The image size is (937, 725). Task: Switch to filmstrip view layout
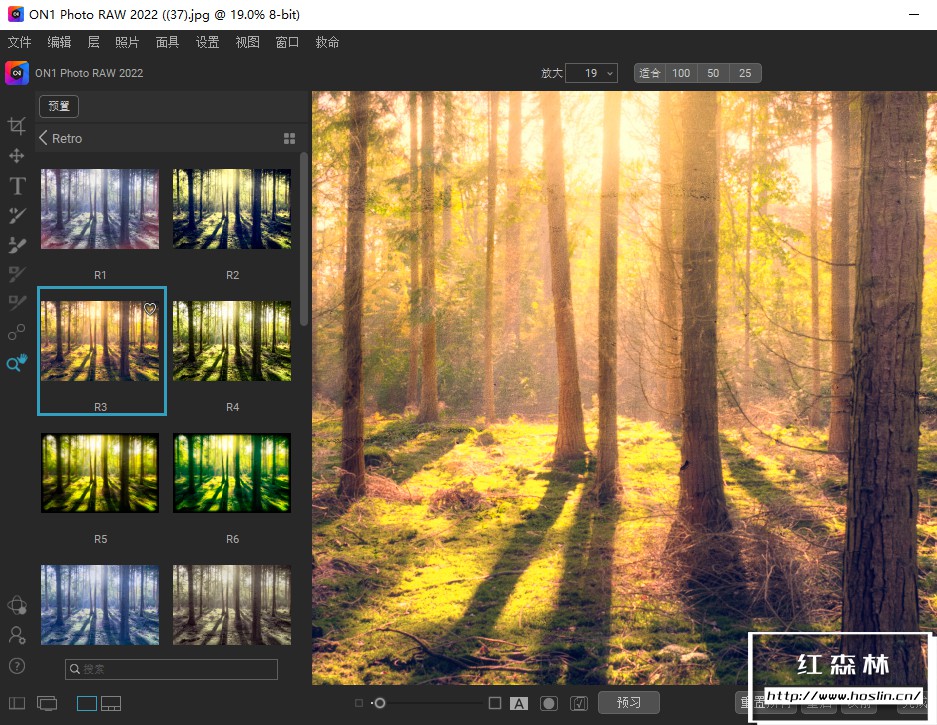[x=111, y=703]
